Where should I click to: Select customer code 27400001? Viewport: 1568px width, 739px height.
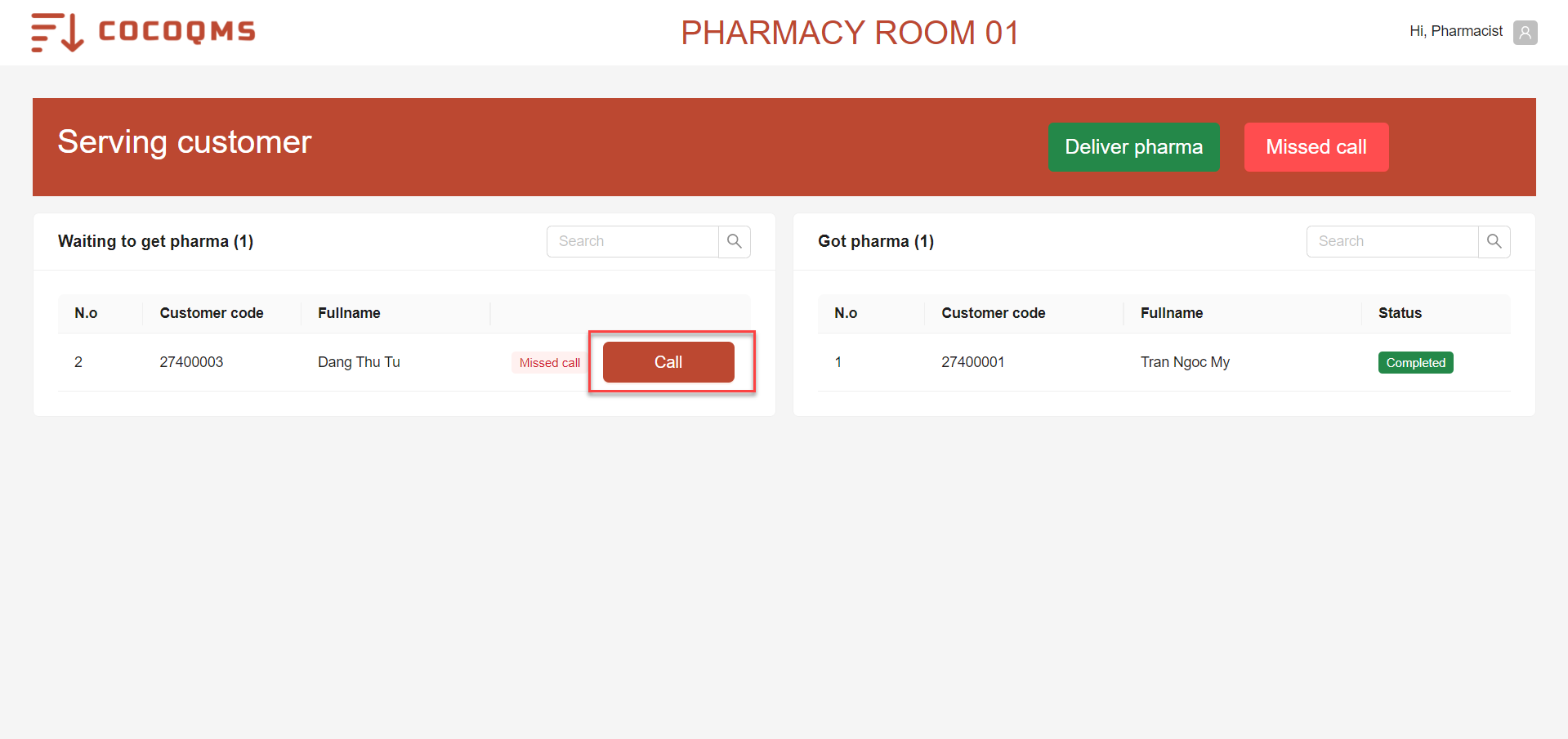coord(972,362)
